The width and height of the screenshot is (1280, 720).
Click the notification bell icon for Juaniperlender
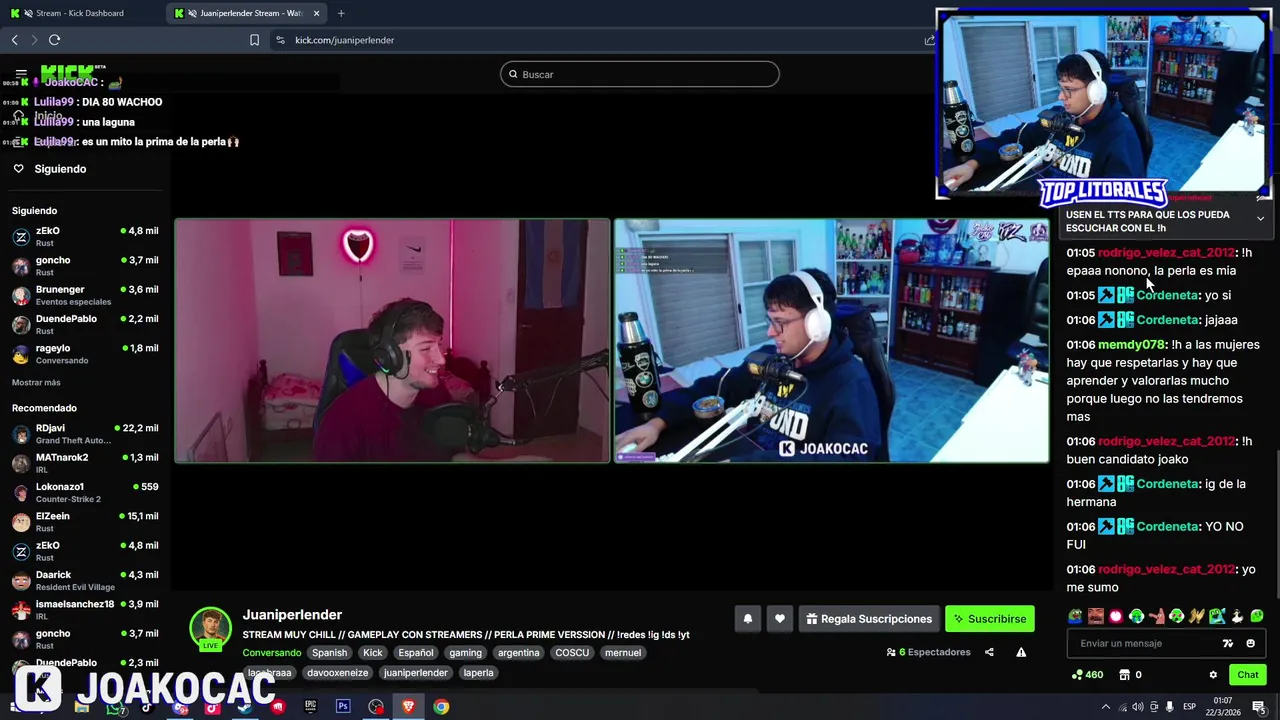[x=747, y=619]
